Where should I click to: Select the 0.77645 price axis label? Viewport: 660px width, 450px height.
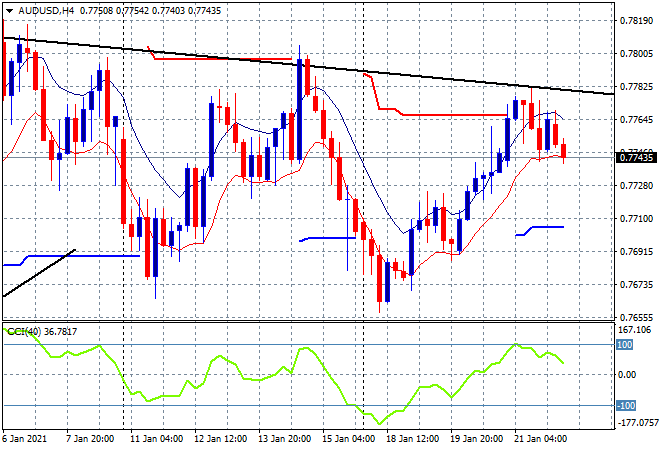coord(636,120)
